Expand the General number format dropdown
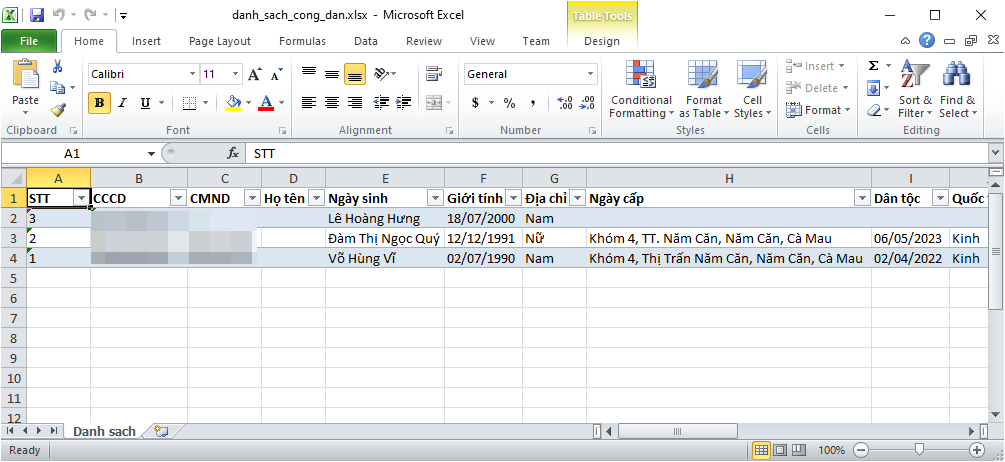Image resolution: width=1005 pixels, height=462 pixels. [590, 74]
